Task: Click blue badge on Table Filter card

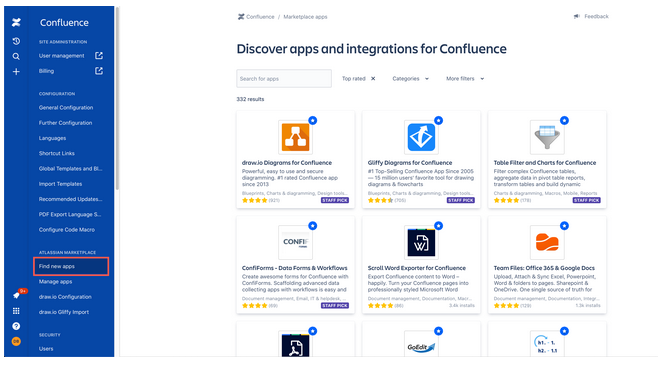Action: tap(564, 121)
